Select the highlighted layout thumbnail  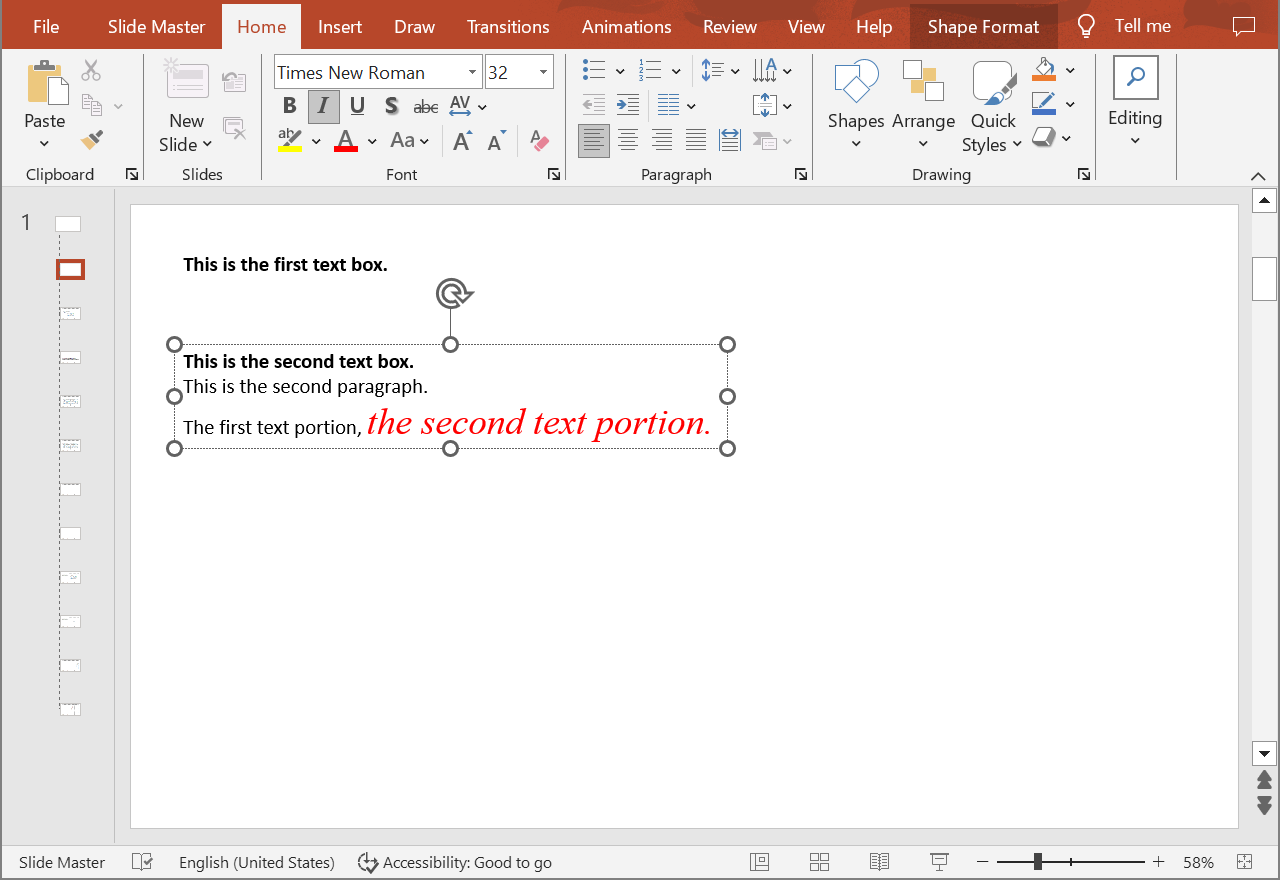pyautogui.click(x=70, y=269)
